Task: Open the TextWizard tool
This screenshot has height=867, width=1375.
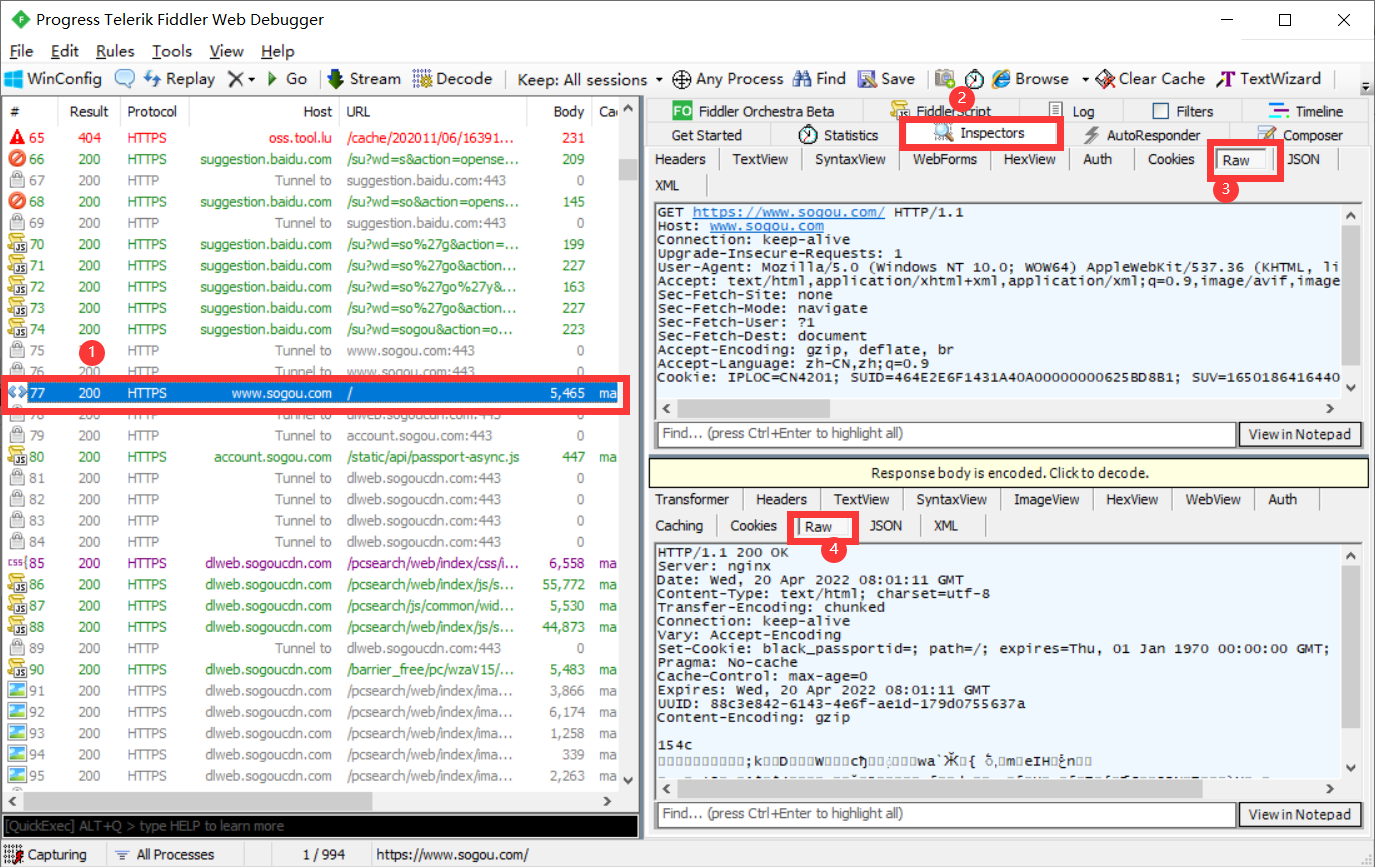Action: point(1268,79)
